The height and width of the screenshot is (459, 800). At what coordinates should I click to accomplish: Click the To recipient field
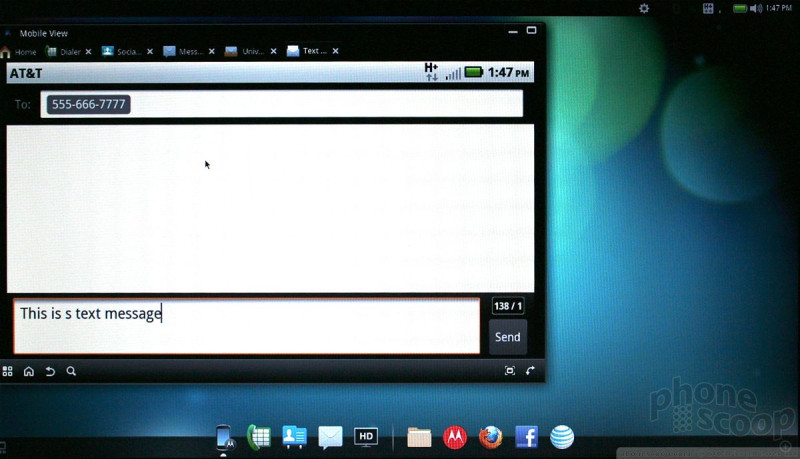point(282,104)
